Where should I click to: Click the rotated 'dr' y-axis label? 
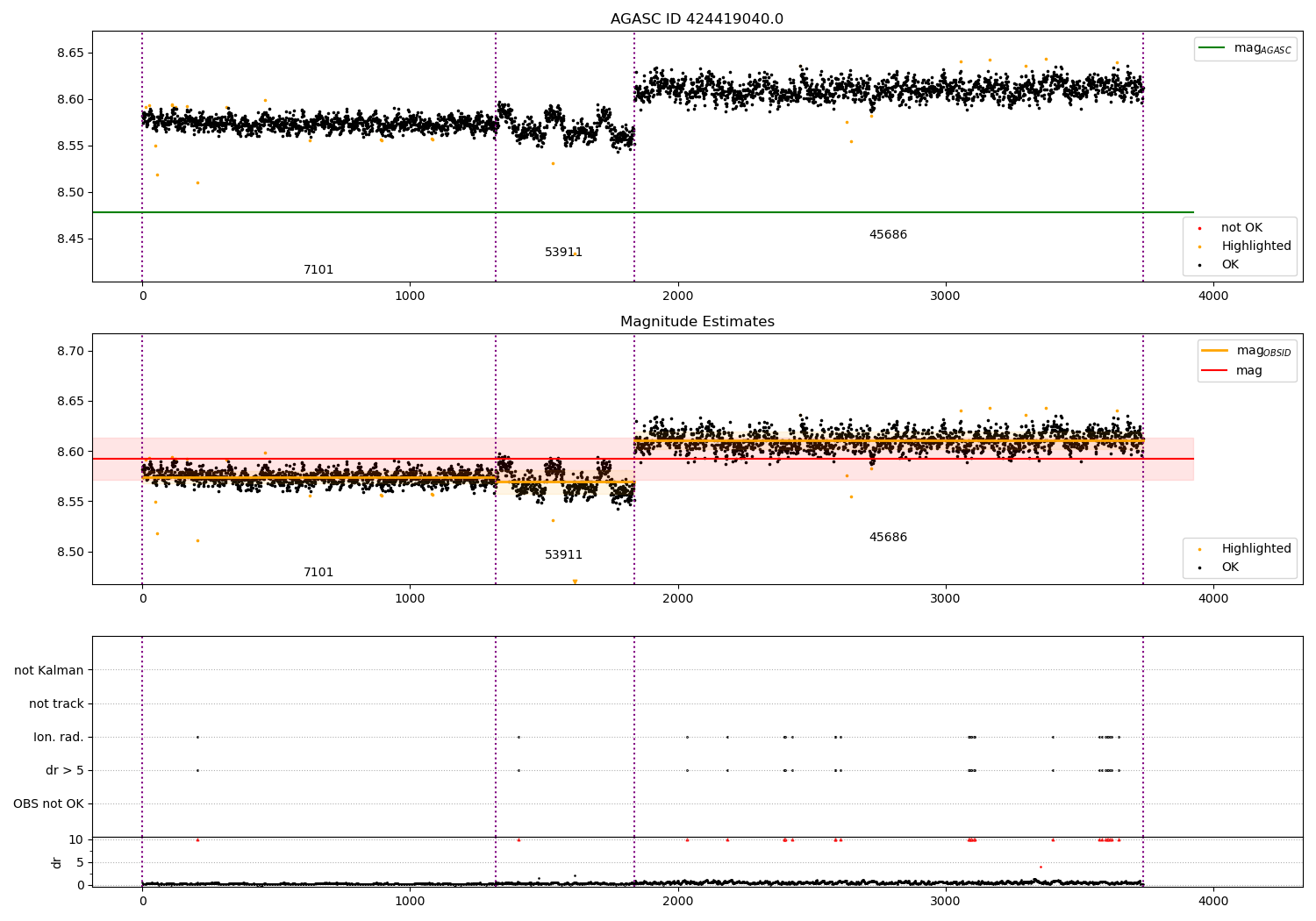[57, 862]
